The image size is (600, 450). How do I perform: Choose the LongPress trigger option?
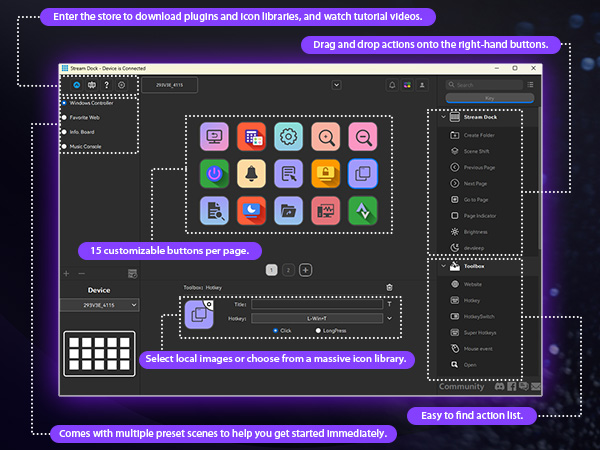(x=331, y=331)
